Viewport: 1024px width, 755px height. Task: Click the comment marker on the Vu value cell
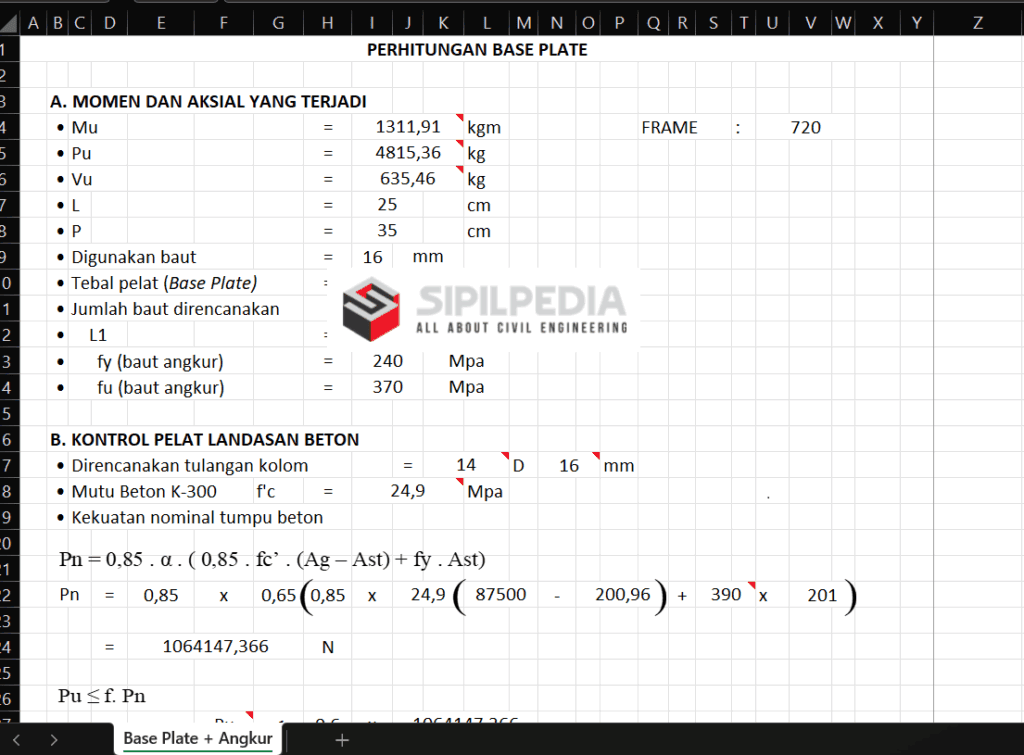pos(461,171)
